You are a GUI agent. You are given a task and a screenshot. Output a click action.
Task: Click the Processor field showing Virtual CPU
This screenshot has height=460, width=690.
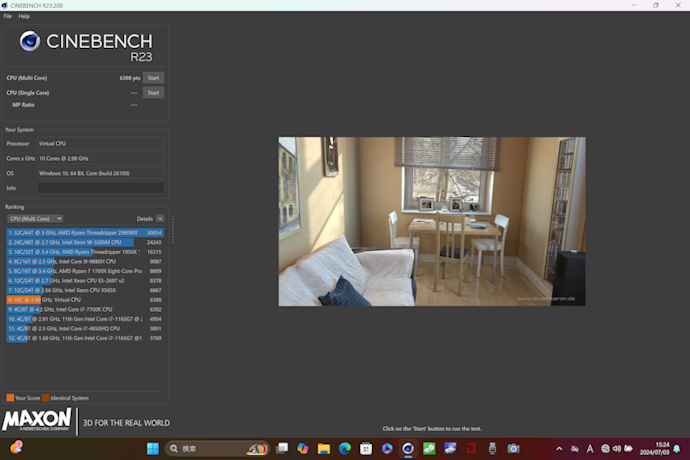[101, 144]
